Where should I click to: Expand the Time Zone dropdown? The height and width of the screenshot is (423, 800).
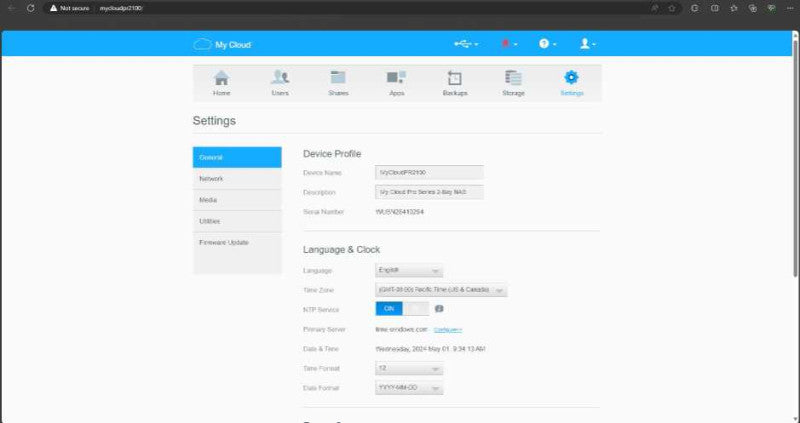coord(441,290)
